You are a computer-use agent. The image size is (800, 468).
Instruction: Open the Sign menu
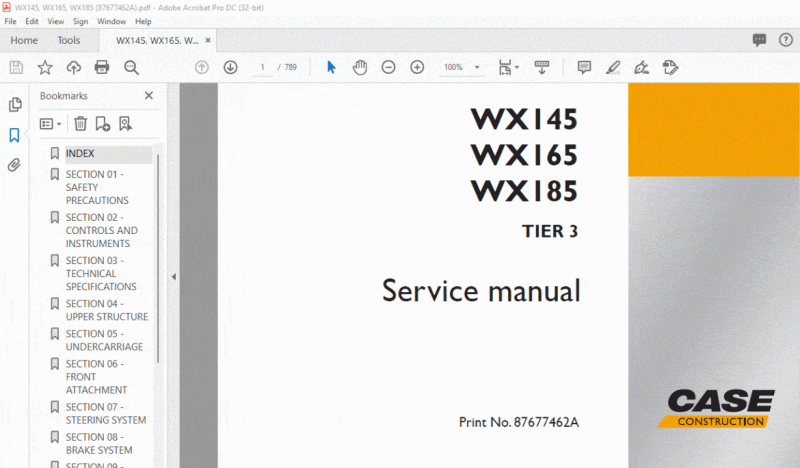(80, 21)
